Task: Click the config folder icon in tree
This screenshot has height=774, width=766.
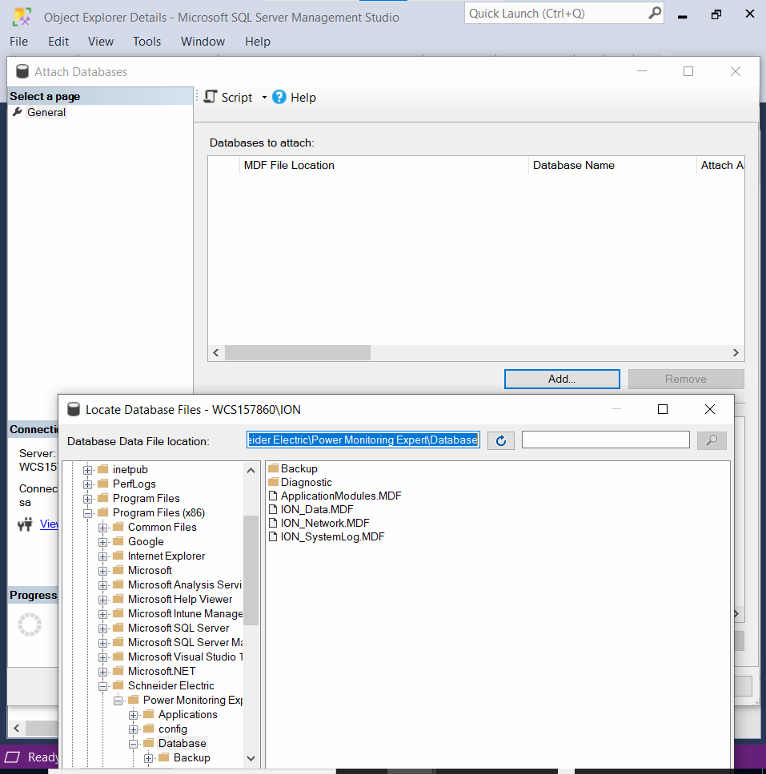Action: 149,729
